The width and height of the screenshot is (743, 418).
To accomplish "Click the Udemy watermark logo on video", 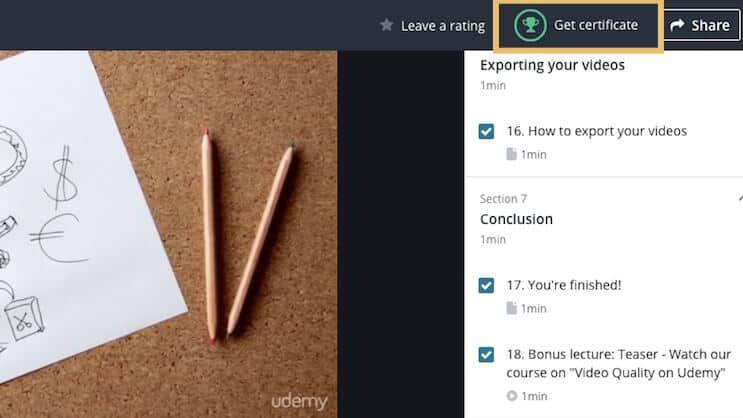I will [x=299, y=401].
